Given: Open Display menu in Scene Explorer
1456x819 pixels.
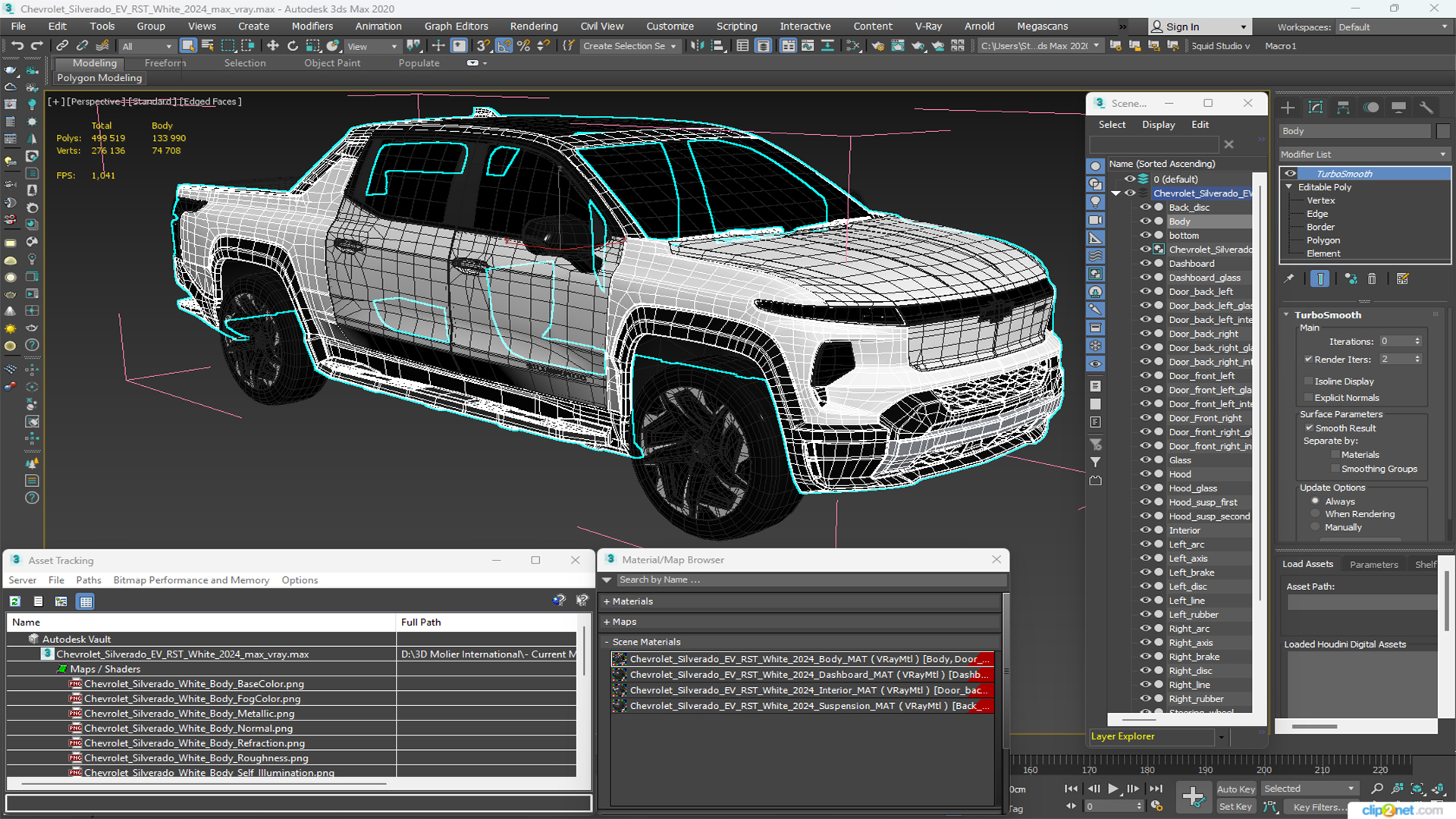Looking at the screenshot, I should 1159,124.
